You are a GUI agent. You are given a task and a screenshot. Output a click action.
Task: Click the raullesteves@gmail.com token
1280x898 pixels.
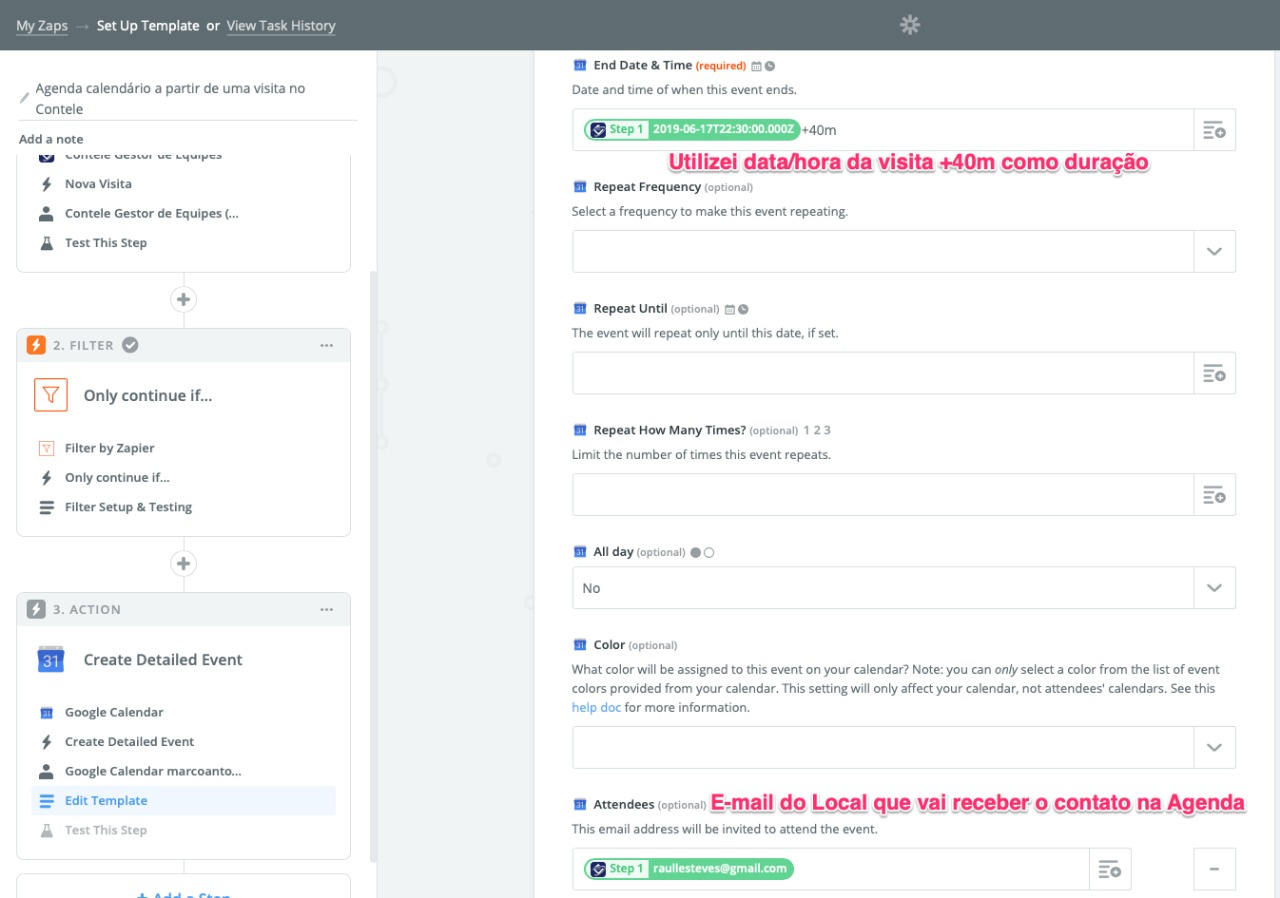pyautogui.click(x=688, y=869)
